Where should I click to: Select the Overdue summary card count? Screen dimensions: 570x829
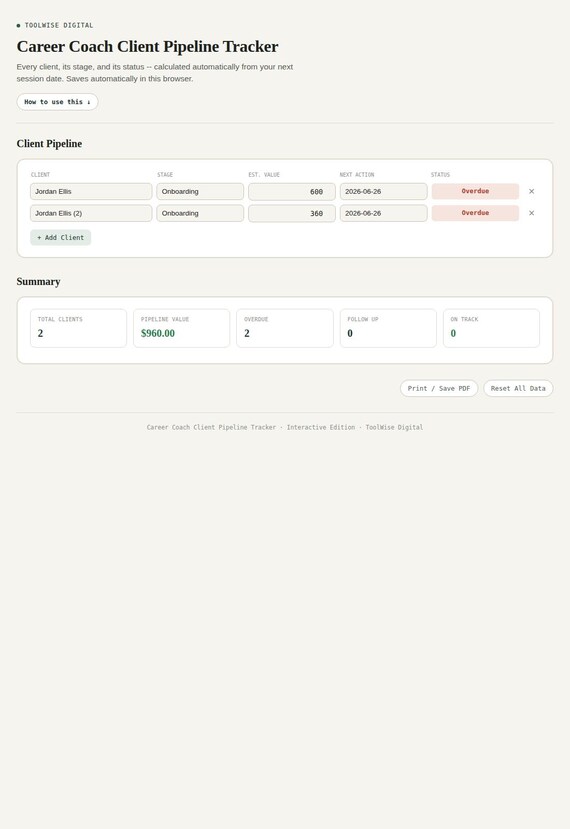click(247, 333)
